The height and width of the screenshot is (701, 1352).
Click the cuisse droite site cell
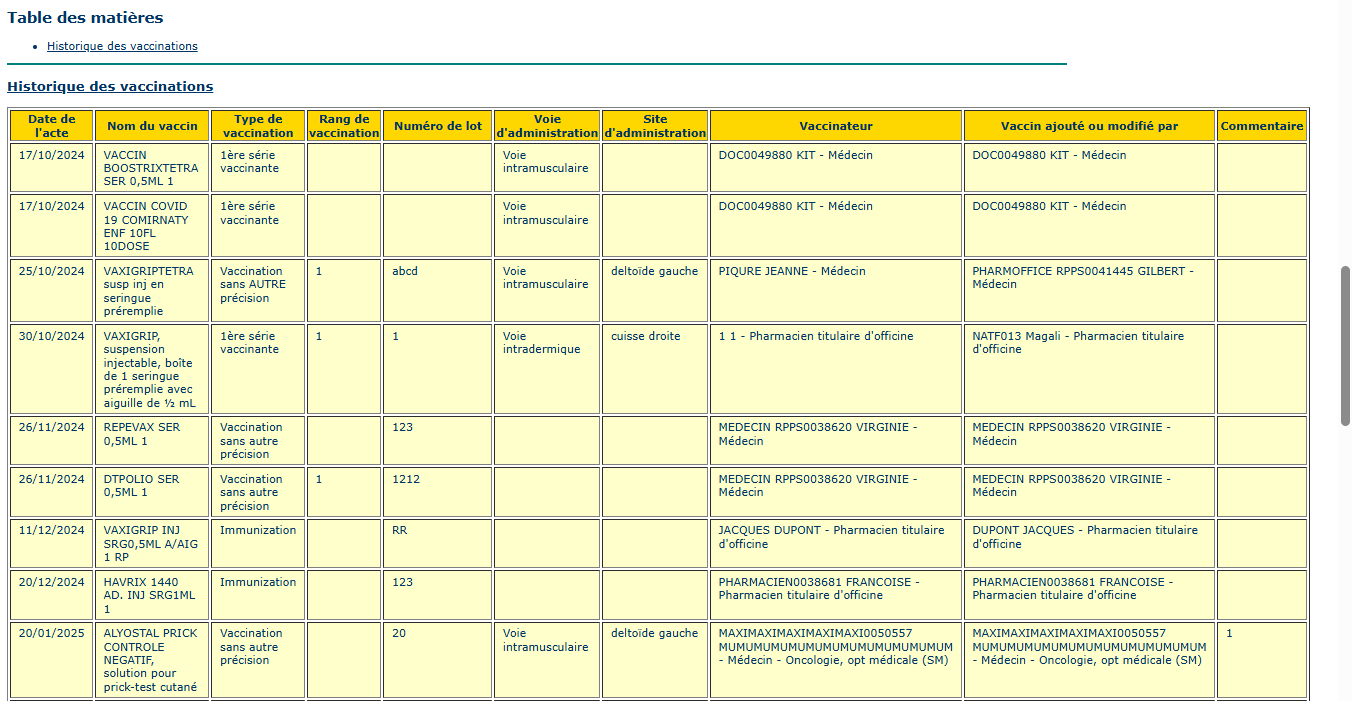pos(645,336)
